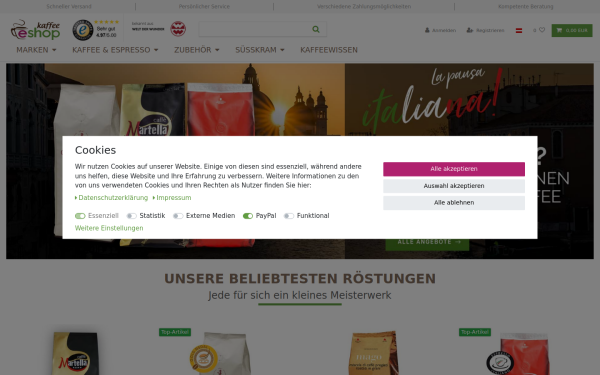Enable the Statistik cookie switch
This screenshot has height=375, width=600.
(x=131, y=216)
